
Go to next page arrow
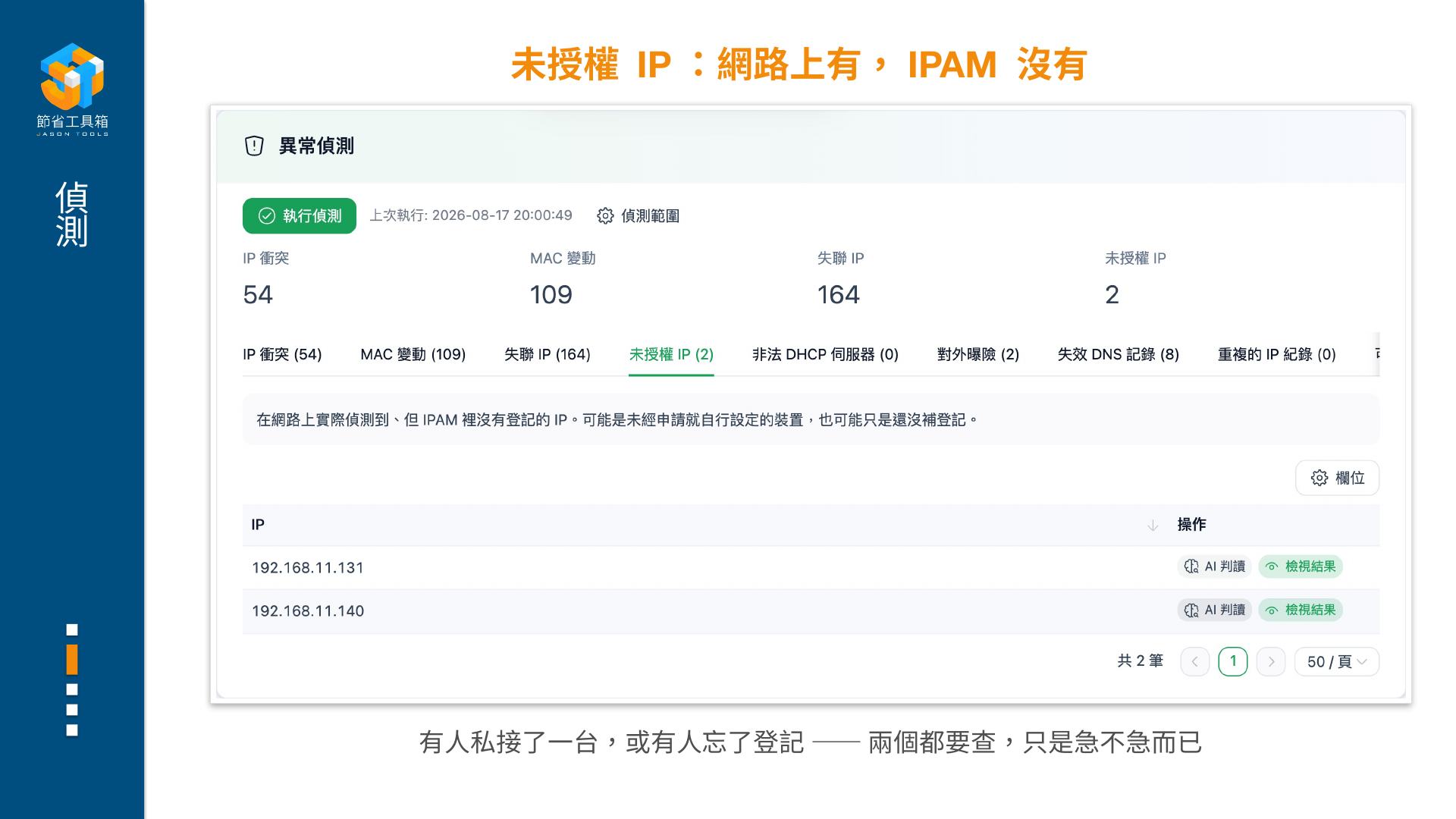1271,661
